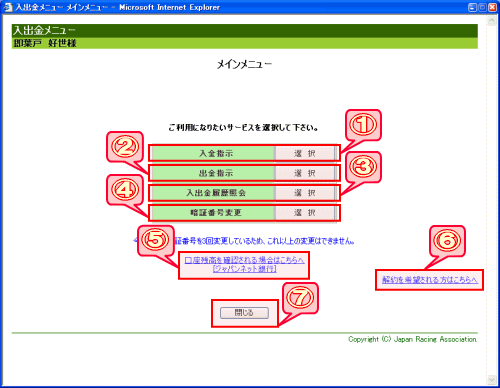
Task: Click the numbered callout 2 marker
Action: pyautogui.click(x=125, y=147)
